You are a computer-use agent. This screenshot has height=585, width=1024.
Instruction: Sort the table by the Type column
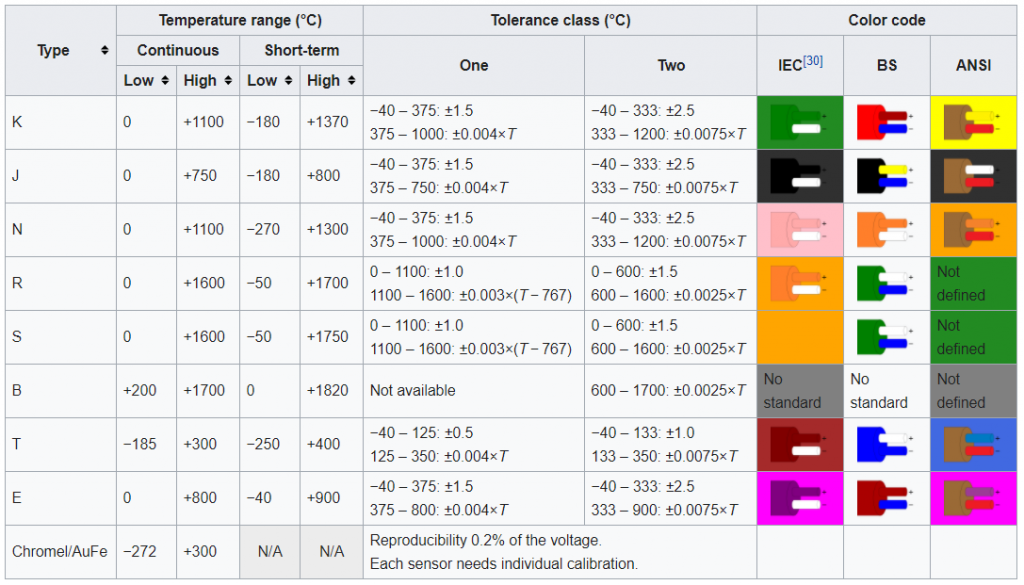click(x=104, y=51)
